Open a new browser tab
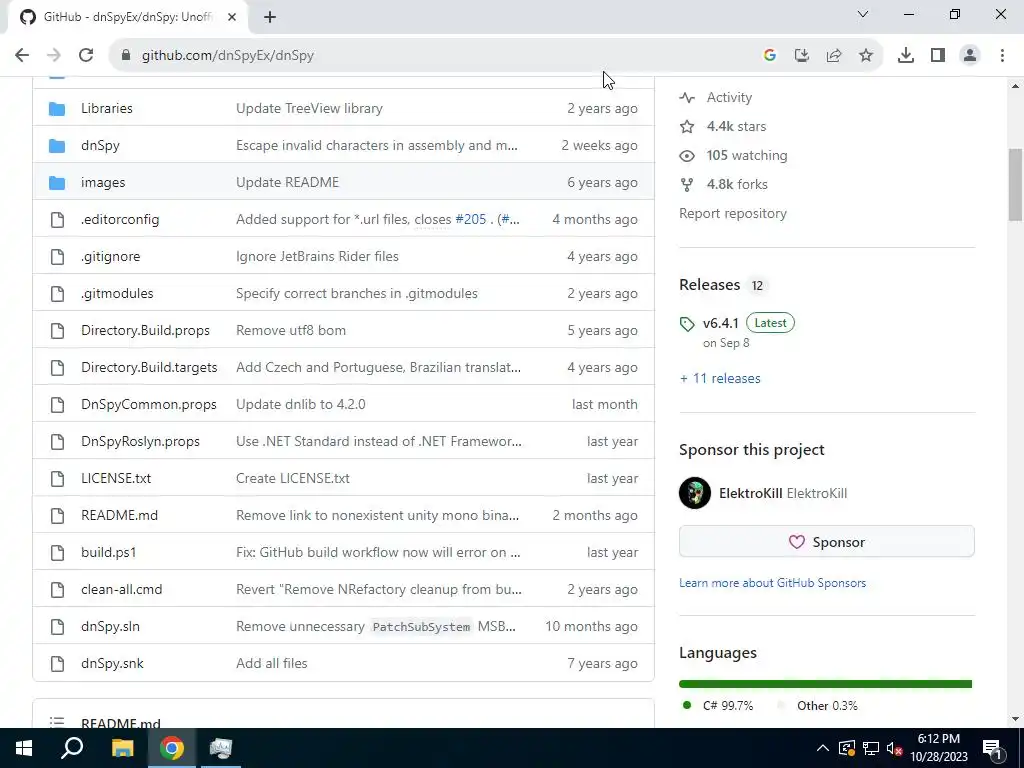 click(270, 18)
